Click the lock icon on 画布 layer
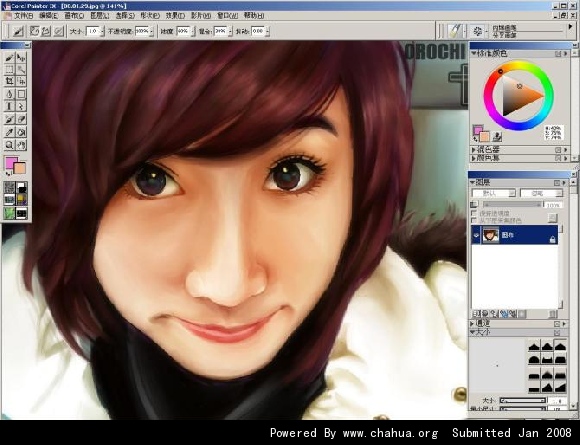 (552, 240)
